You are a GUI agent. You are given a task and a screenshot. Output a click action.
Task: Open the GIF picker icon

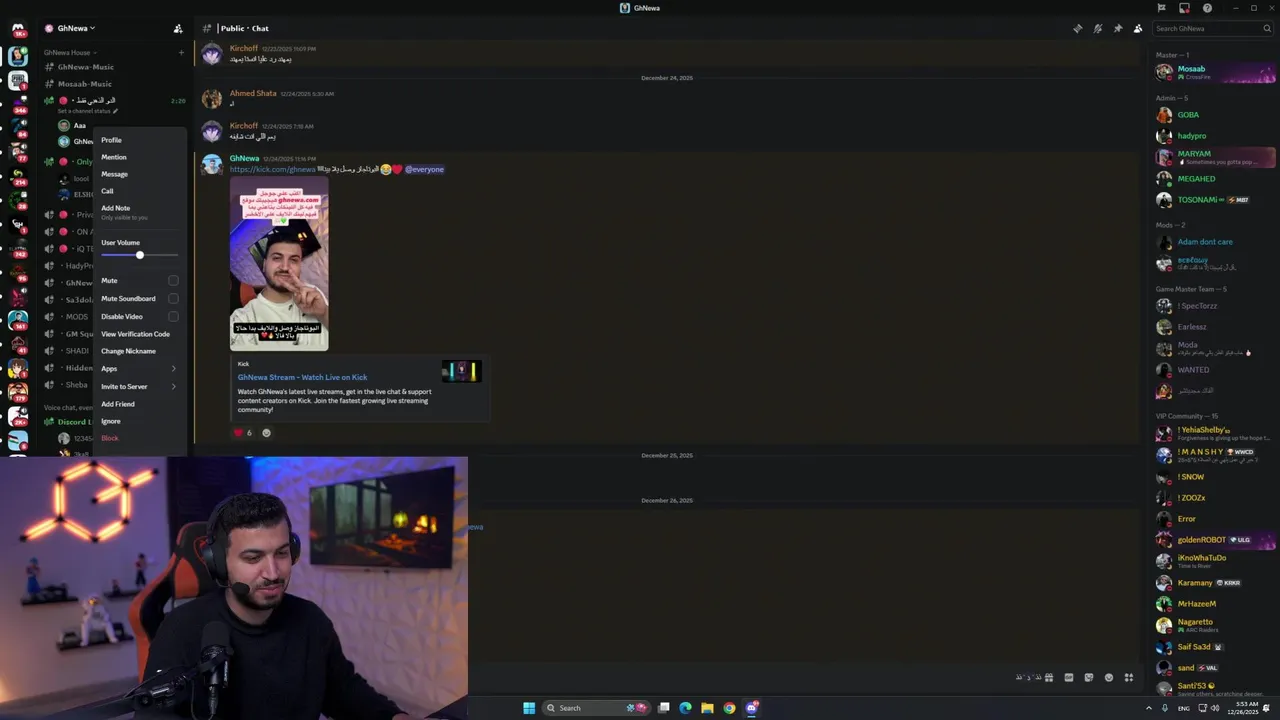1069,677
